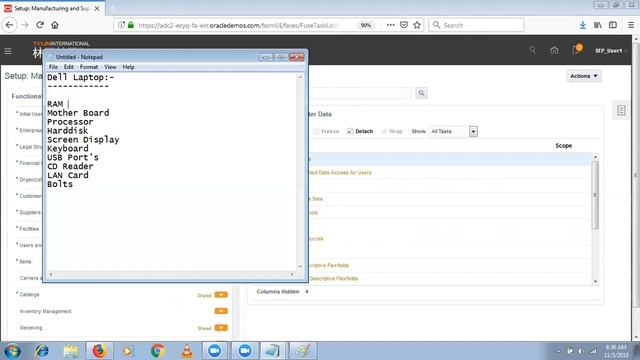Show Firefox sidebars icon
The image size is (640, 360).
[613, 25]
